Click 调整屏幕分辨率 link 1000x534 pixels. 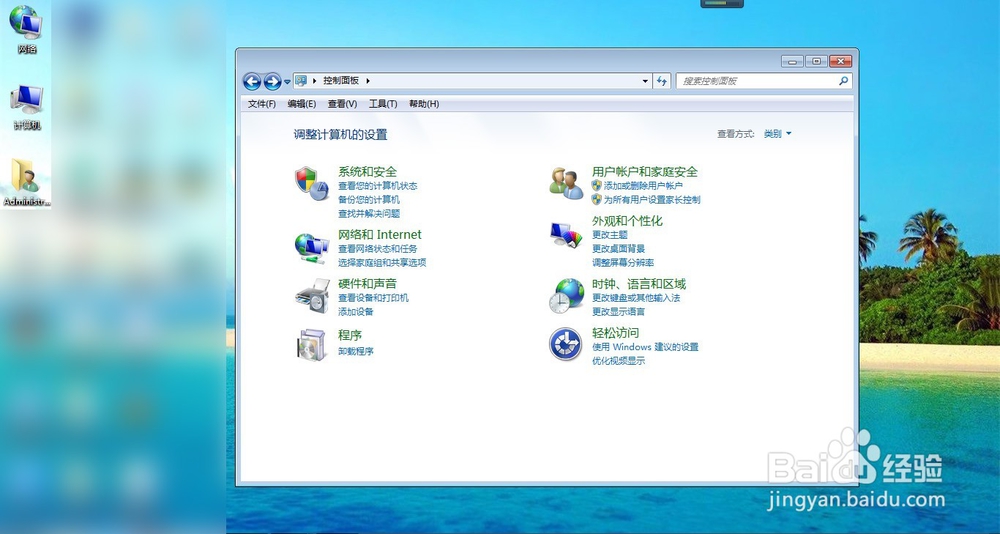[623, 263]
